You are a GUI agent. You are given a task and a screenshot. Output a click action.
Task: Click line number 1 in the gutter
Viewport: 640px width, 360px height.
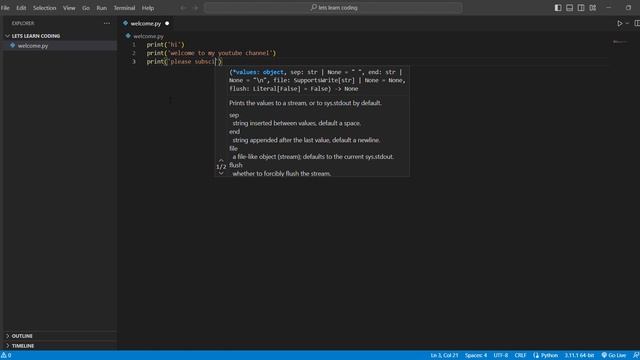click(133, 44)
